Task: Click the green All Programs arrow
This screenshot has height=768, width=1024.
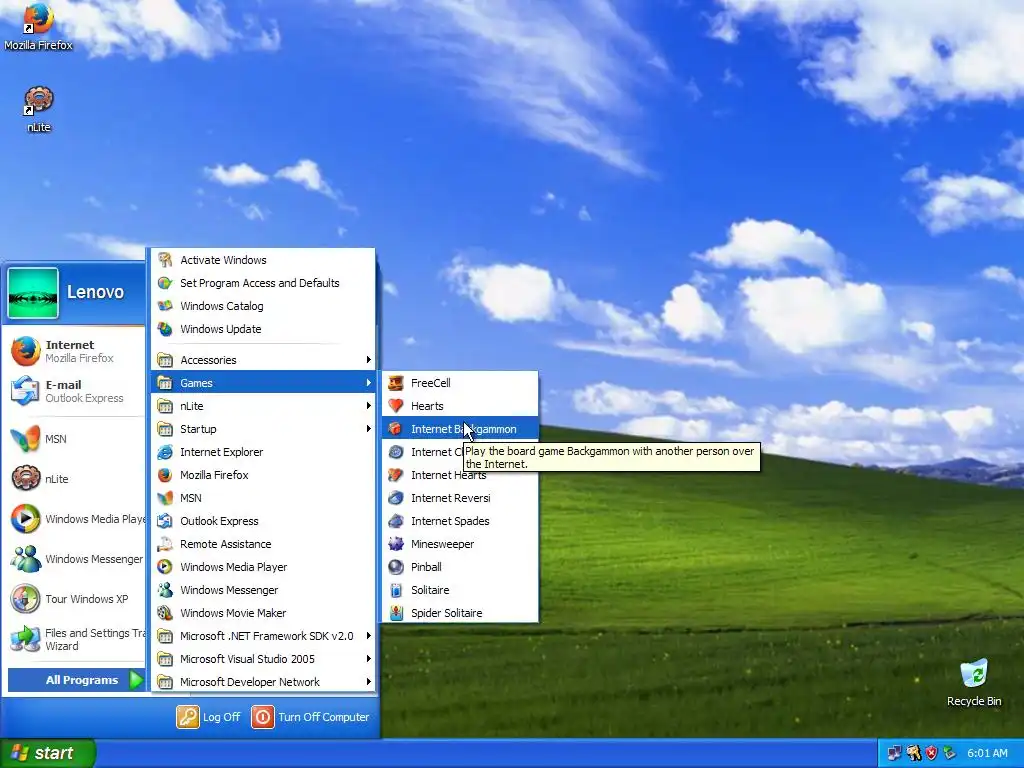Action: (136, 680)
